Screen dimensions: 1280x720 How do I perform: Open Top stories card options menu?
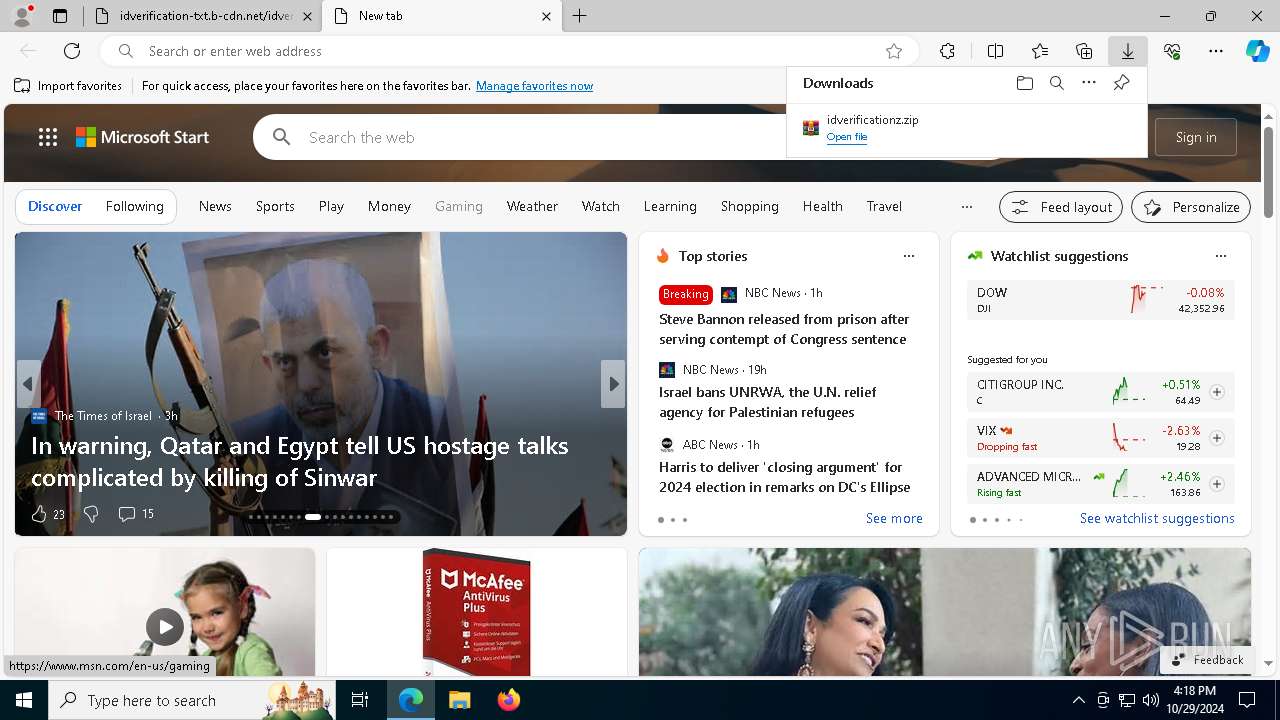(909, 256)
